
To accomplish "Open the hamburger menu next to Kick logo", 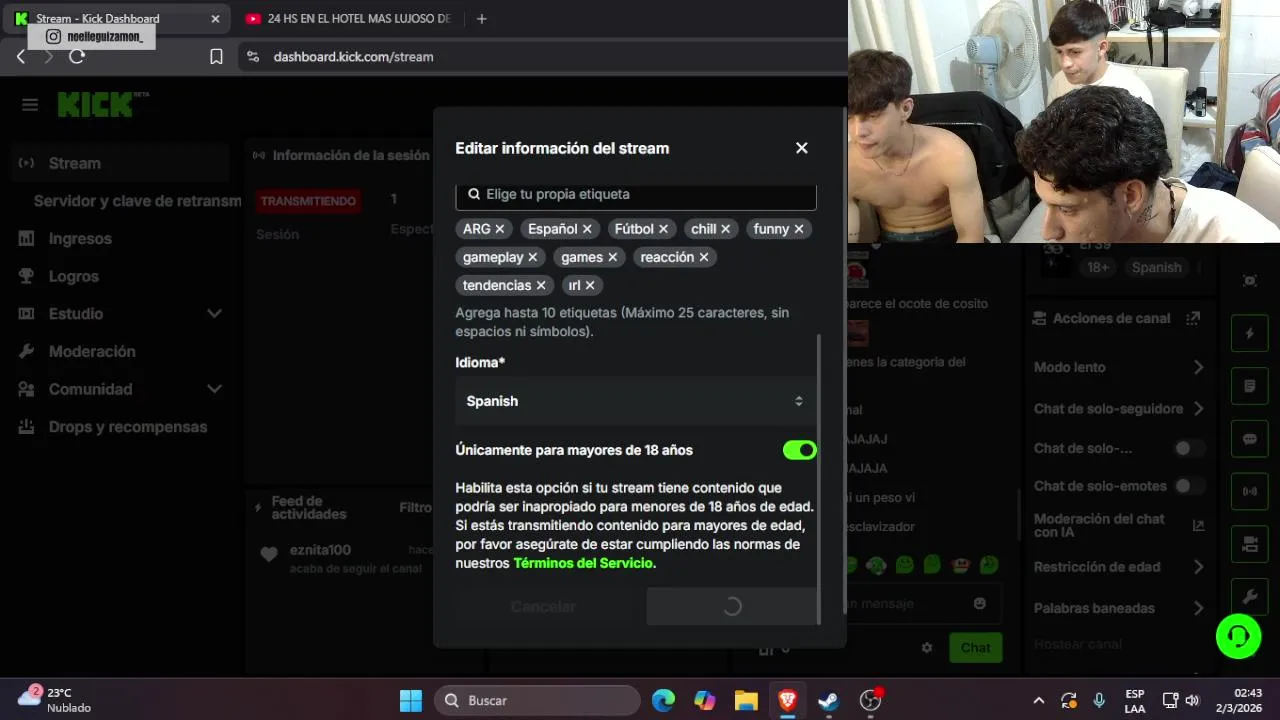I will point(30,104).
